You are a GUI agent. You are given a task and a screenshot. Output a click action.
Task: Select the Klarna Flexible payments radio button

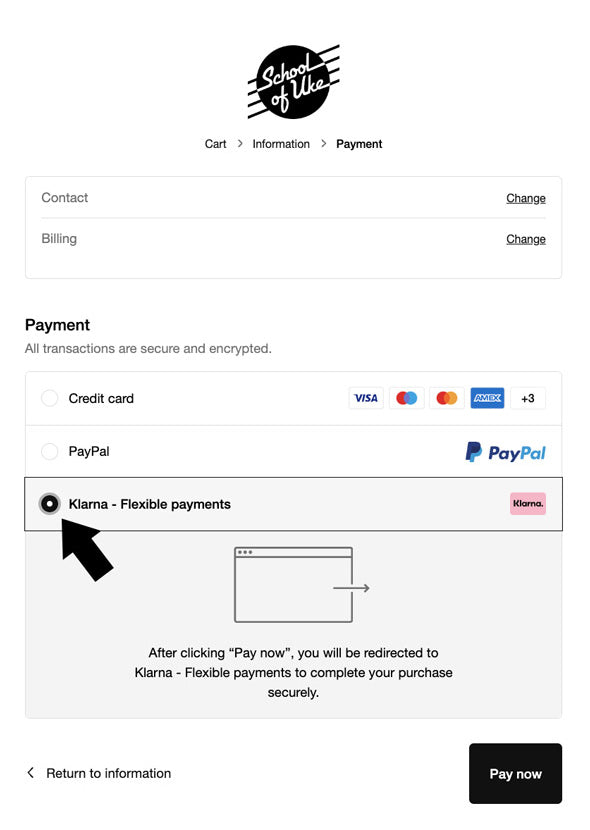click(x=50, y=504)
